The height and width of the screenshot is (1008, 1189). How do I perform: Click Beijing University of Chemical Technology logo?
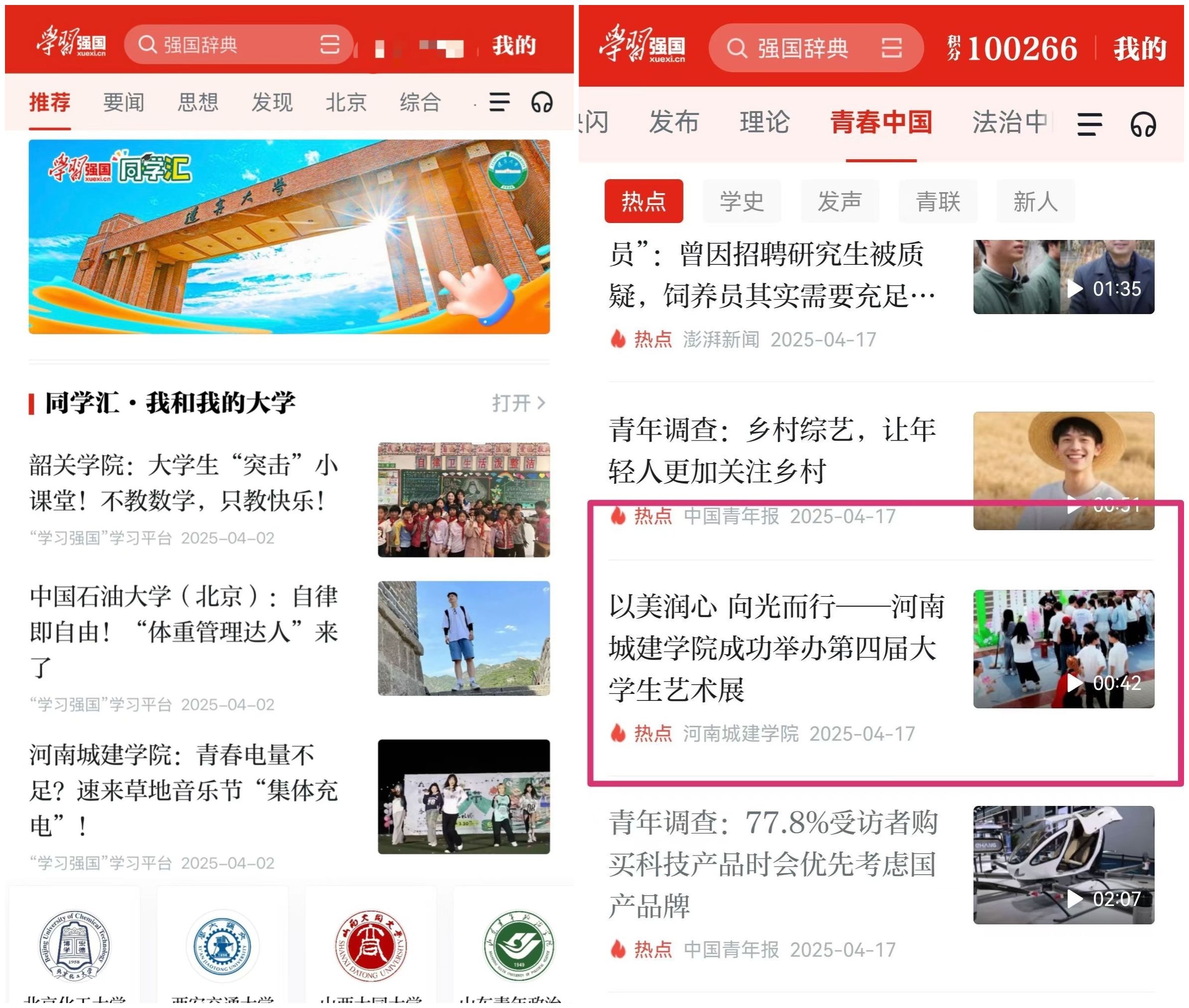(74, 946)
